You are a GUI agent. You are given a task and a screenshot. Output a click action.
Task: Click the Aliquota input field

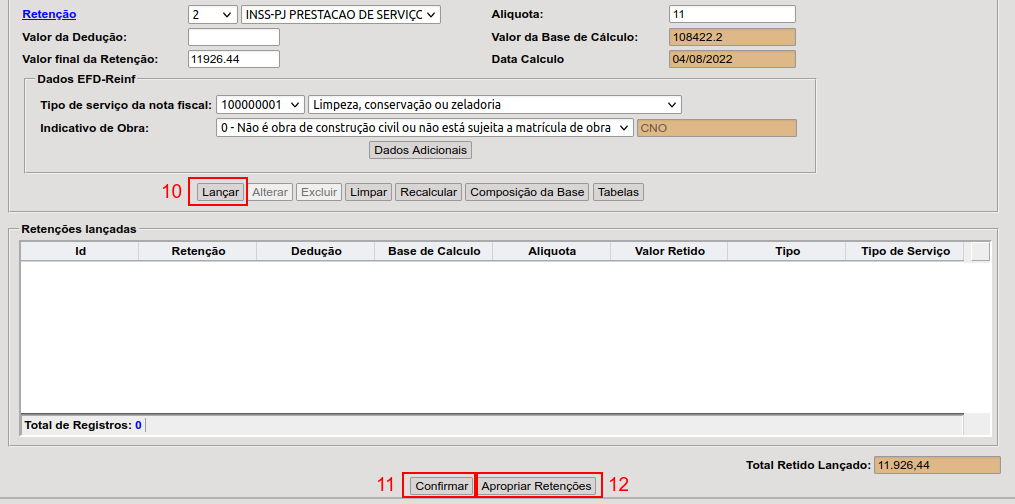coord(732,15)
